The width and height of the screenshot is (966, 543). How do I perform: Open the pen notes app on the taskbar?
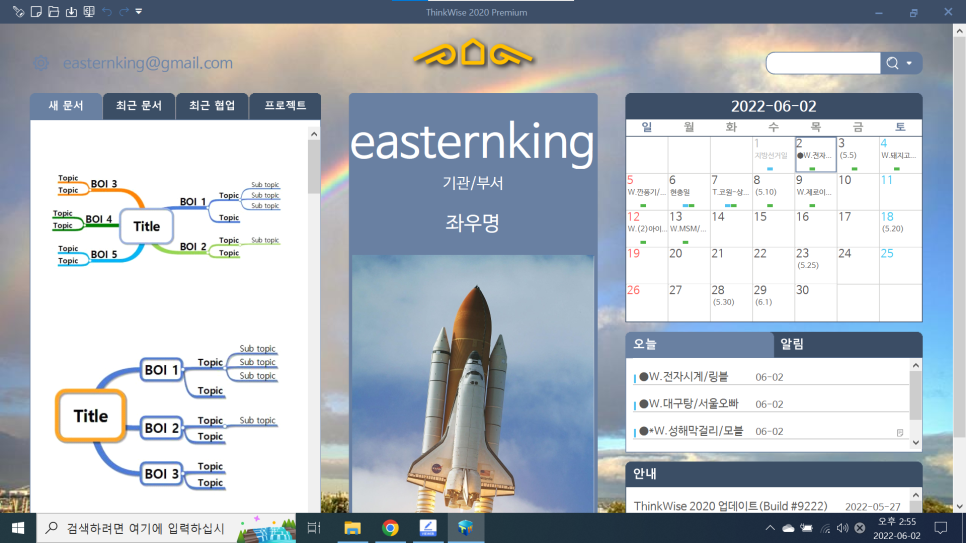428,528
